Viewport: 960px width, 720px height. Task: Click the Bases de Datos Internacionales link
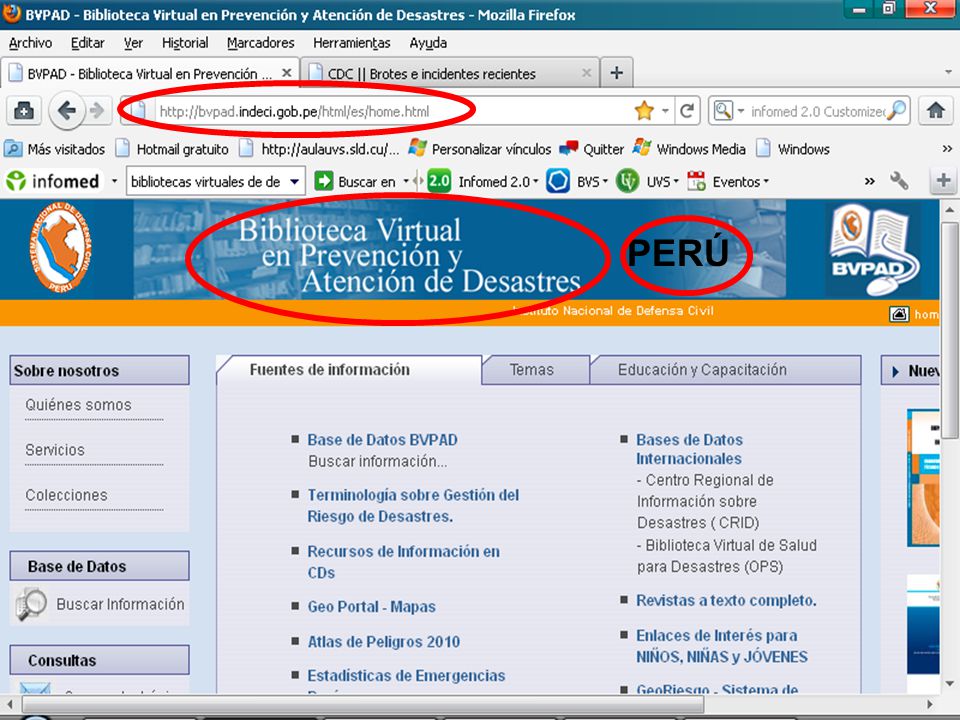[x=689, y=449]
